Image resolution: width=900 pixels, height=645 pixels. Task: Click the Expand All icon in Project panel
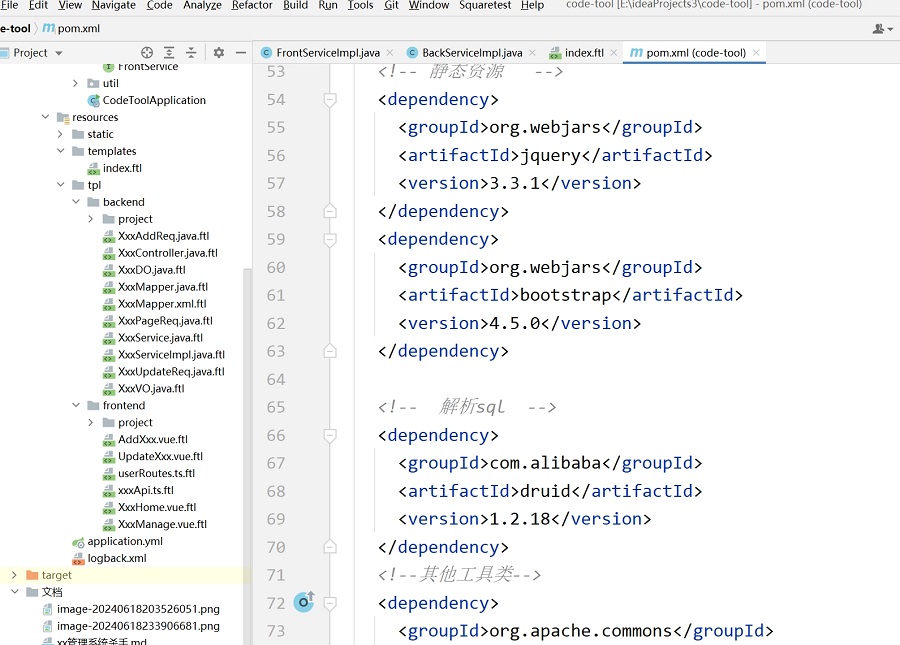(170, 52)
